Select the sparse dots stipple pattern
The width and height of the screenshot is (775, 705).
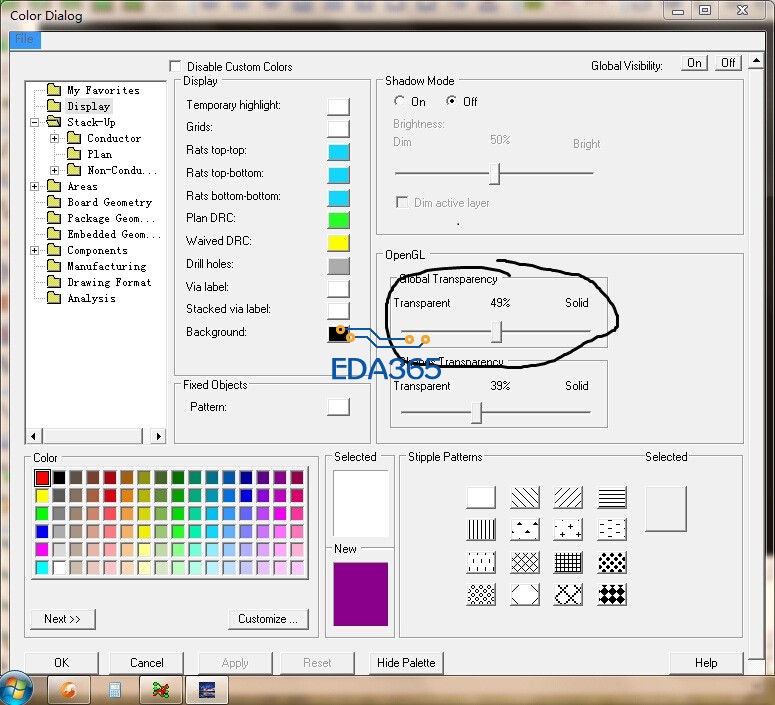[481, 562]
